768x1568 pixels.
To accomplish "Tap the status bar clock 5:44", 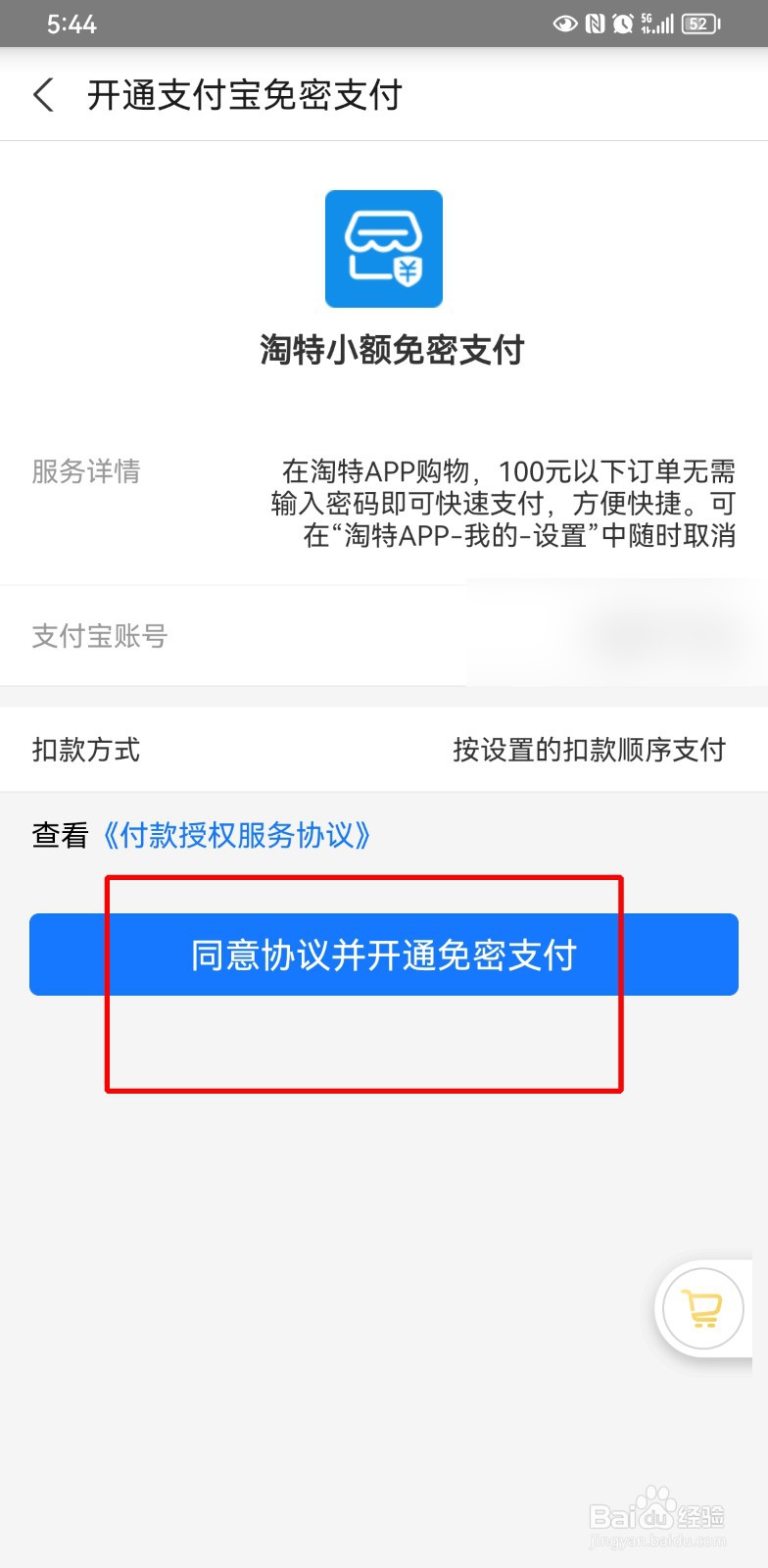I will tap(72, 24).
